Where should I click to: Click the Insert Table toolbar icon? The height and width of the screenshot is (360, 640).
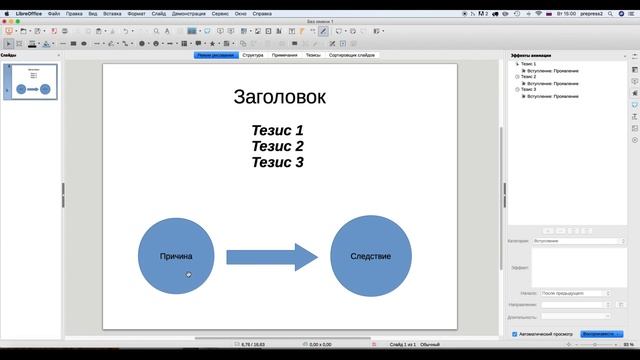[x=244, y=31]
